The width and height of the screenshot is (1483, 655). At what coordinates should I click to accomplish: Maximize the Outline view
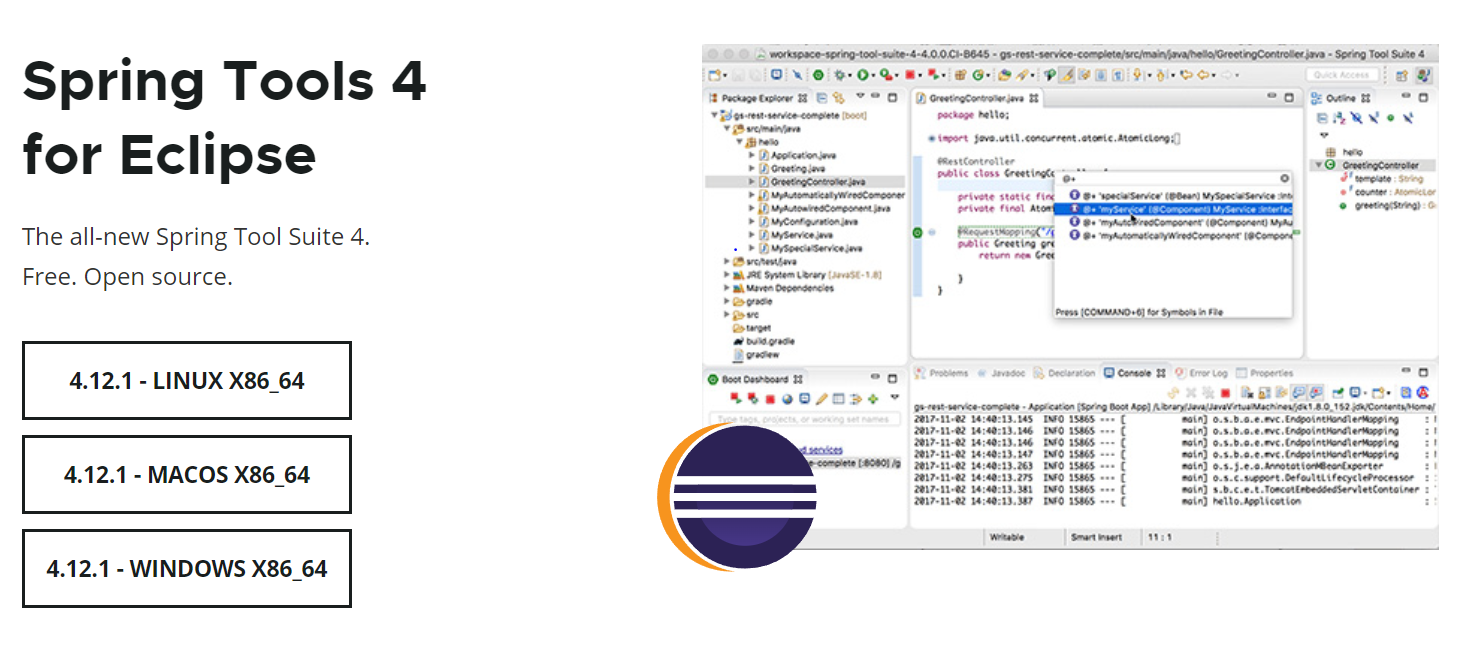click(x=1423, y=98)
